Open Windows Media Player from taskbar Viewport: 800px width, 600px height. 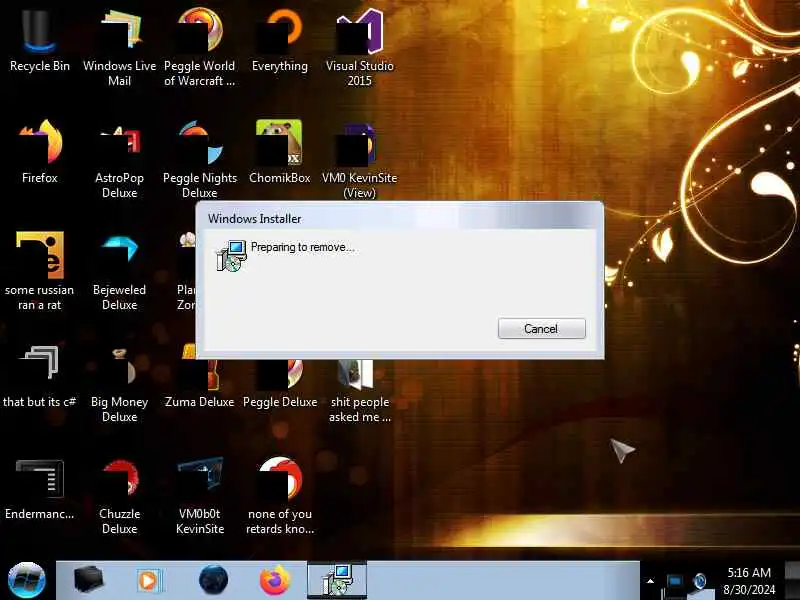(x=149, y=581)
